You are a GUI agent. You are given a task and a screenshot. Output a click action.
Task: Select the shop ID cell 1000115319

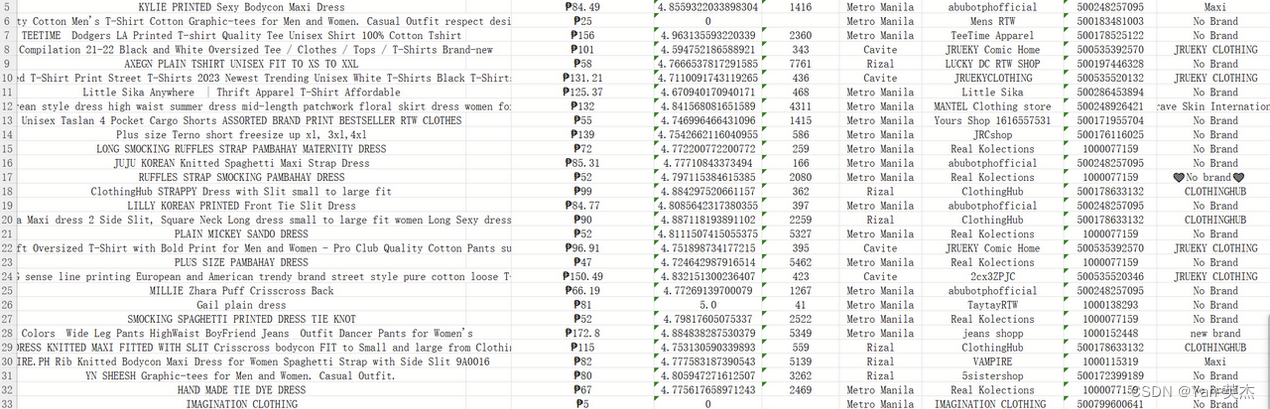coord(1110,362)
